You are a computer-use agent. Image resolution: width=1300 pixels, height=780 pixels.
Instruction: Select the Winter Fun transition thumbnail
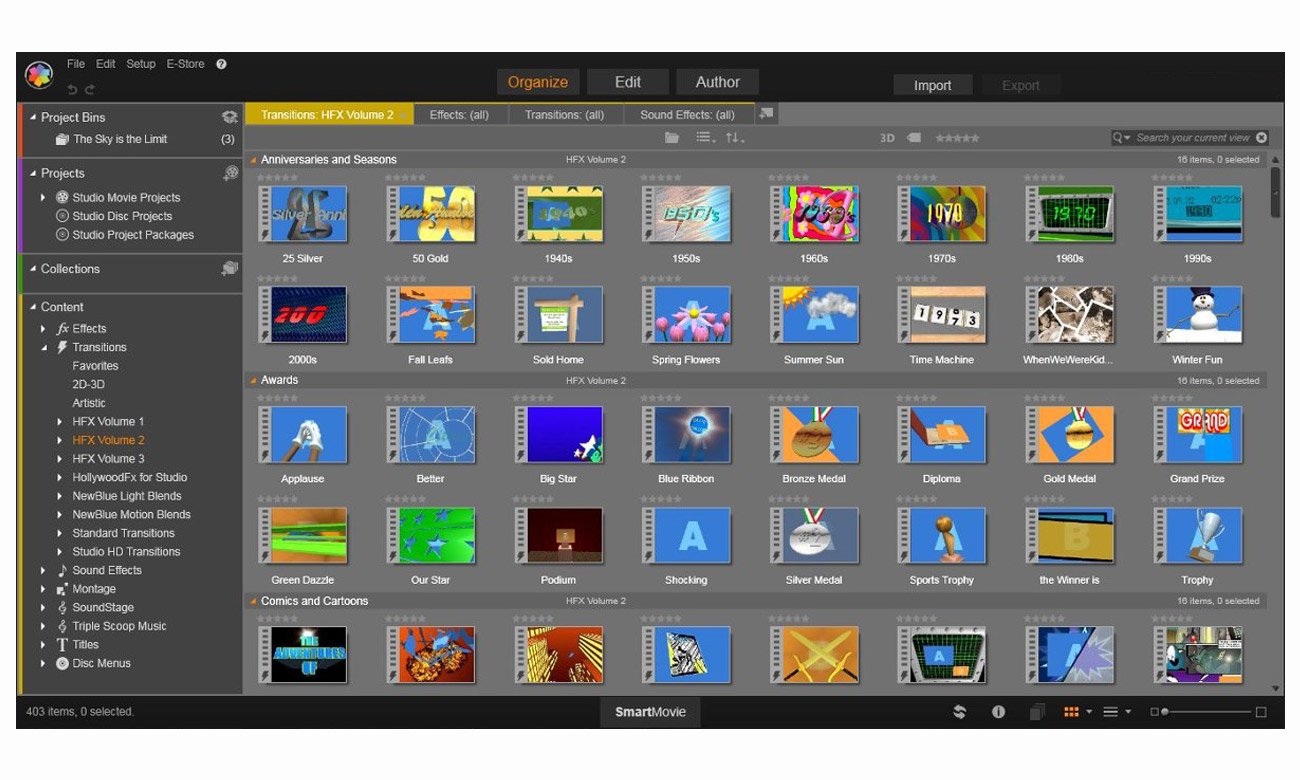pos(1197,315)
